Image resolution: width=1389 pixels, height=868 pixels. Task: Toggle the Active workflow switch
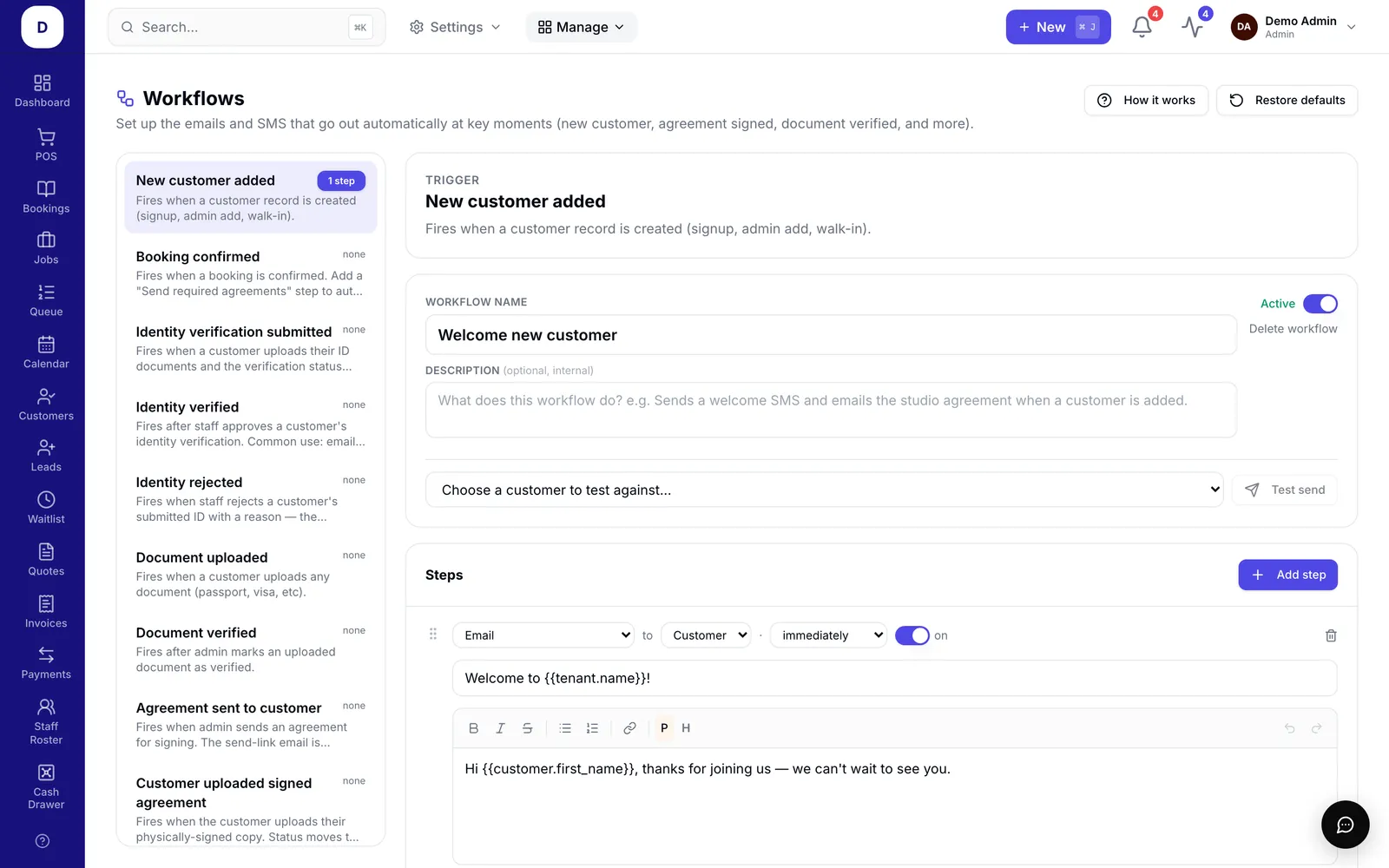[1320, 304]
